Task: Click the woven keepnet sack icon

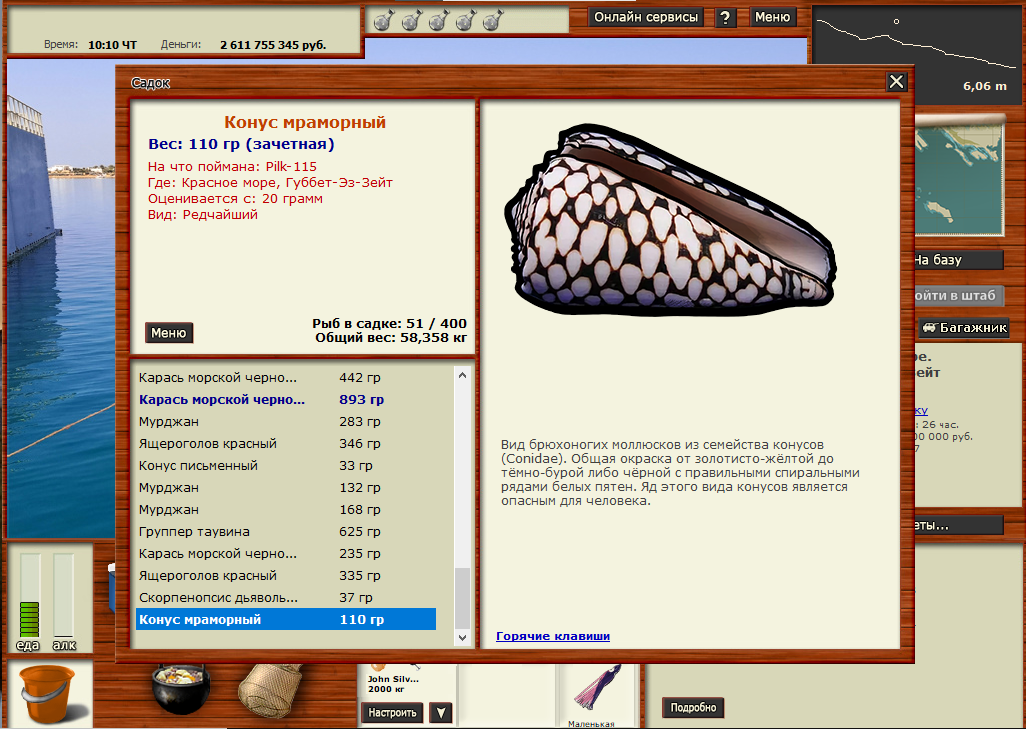Action: (270, 690)
